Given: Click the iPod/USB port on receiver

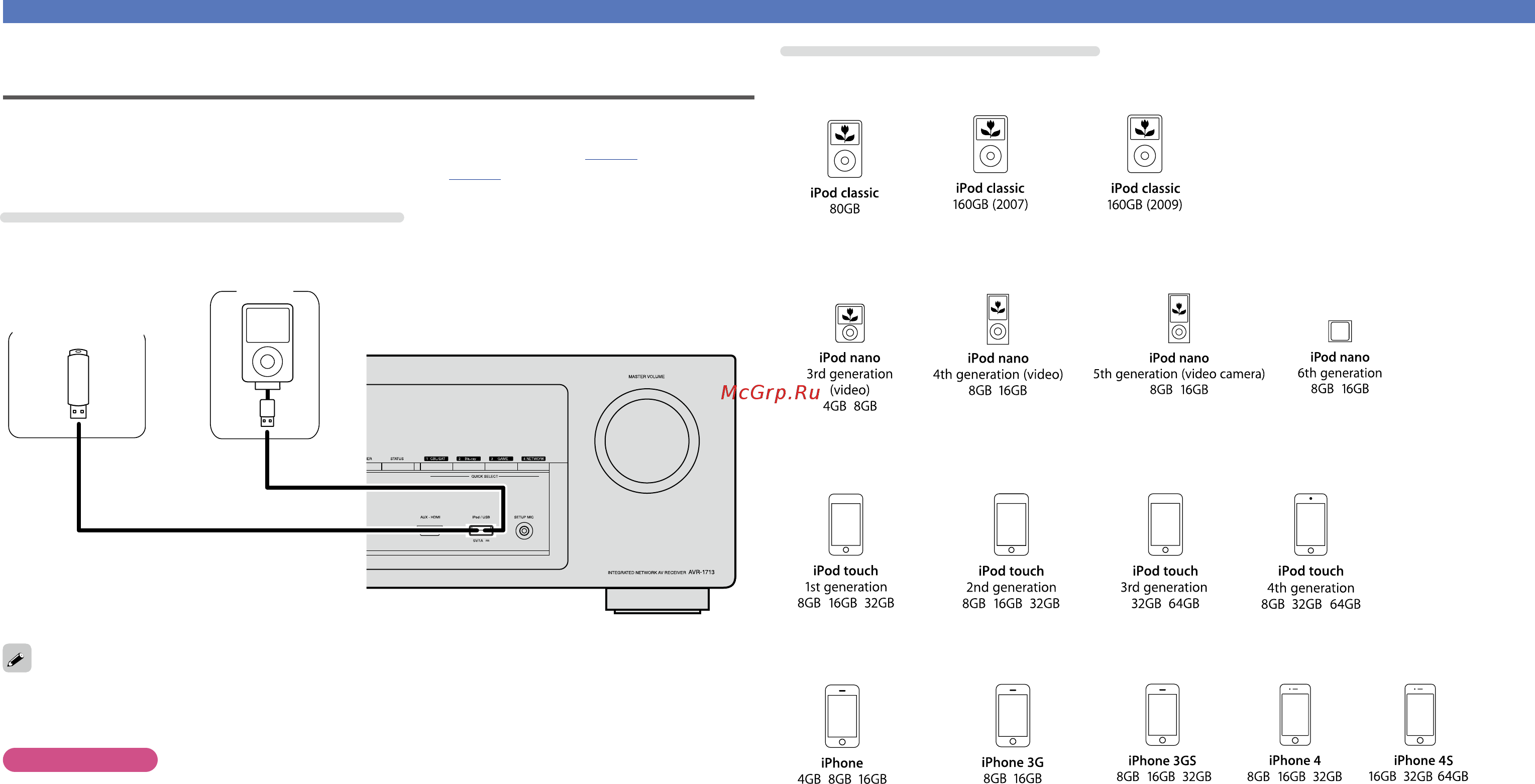Looking at the screenshot, I should [481, 530].
